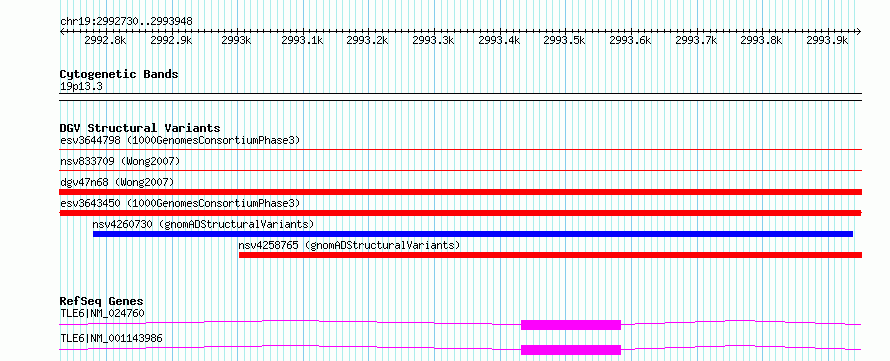Screen dimensions: 890x361
Task: Click ruler tick label 2993.5k
Action: pos(564,41)
